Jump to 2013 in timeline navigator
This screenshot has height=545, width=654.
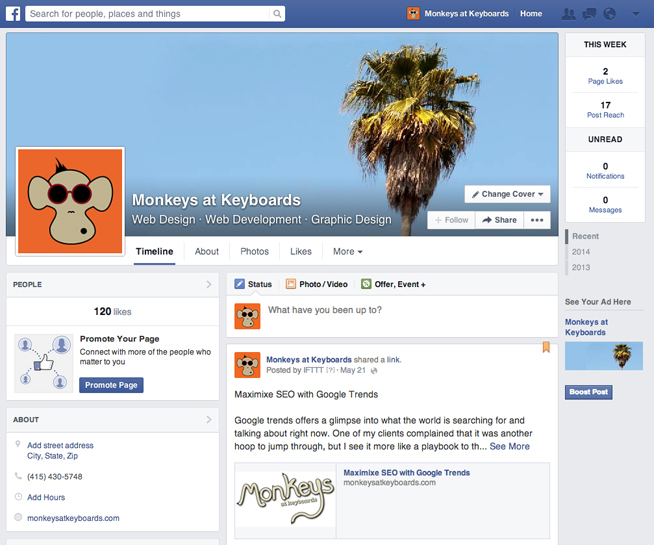click(x=581, y=267)
